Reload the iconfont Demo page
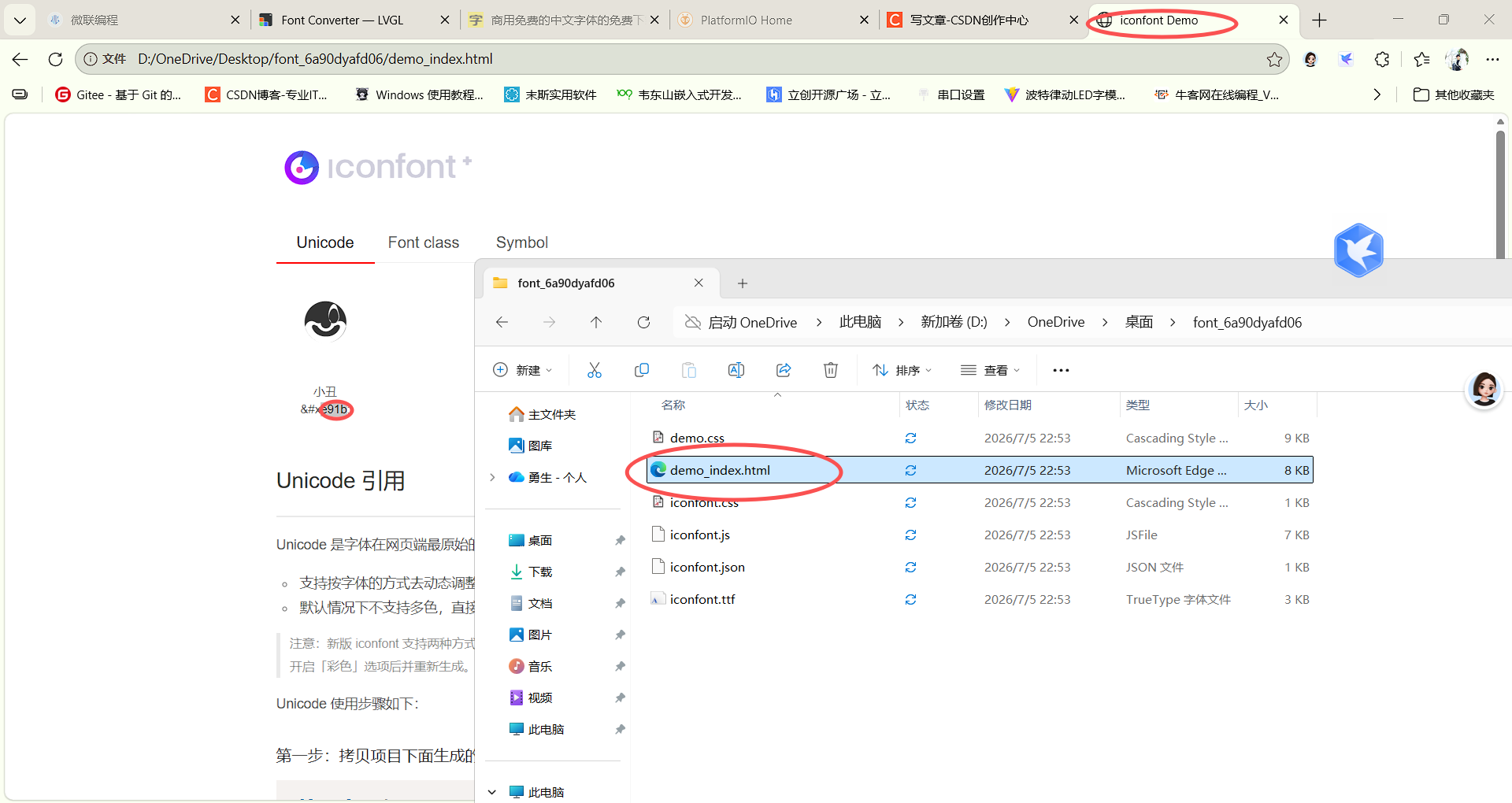 55,59
